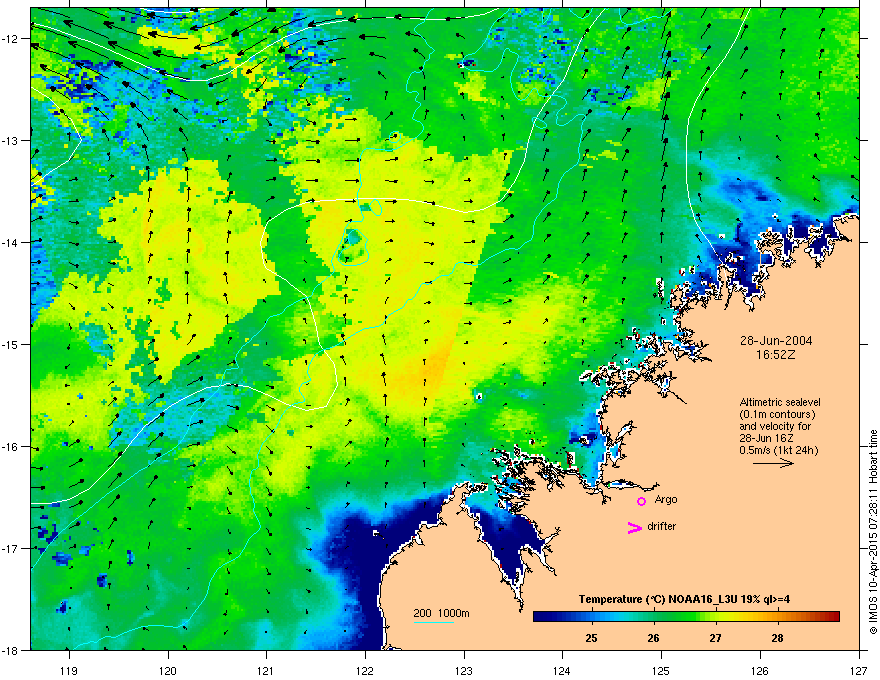Click the Temperature NOAA16_L3U color bar title
Image resolution: width=880 pixels, height=680 pixels.
point(684,599)
